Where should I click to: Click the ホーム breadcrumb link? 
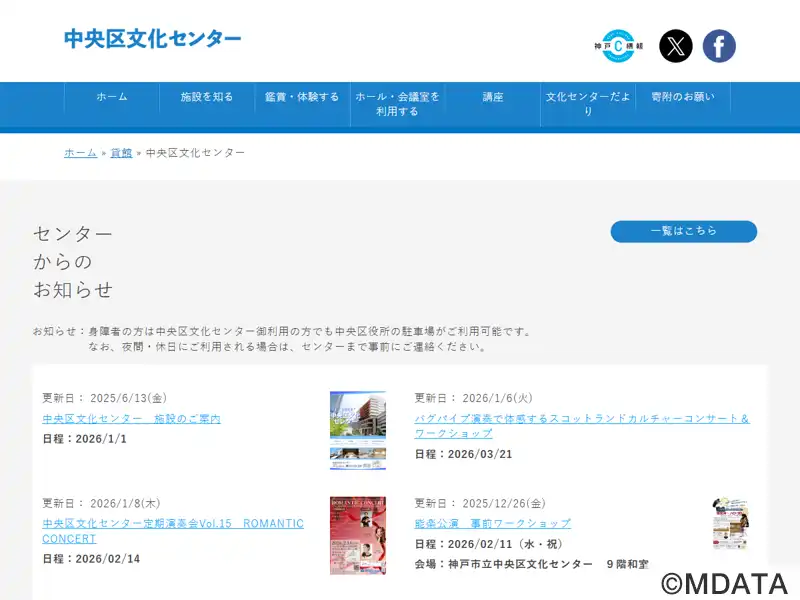coord(80,153)
